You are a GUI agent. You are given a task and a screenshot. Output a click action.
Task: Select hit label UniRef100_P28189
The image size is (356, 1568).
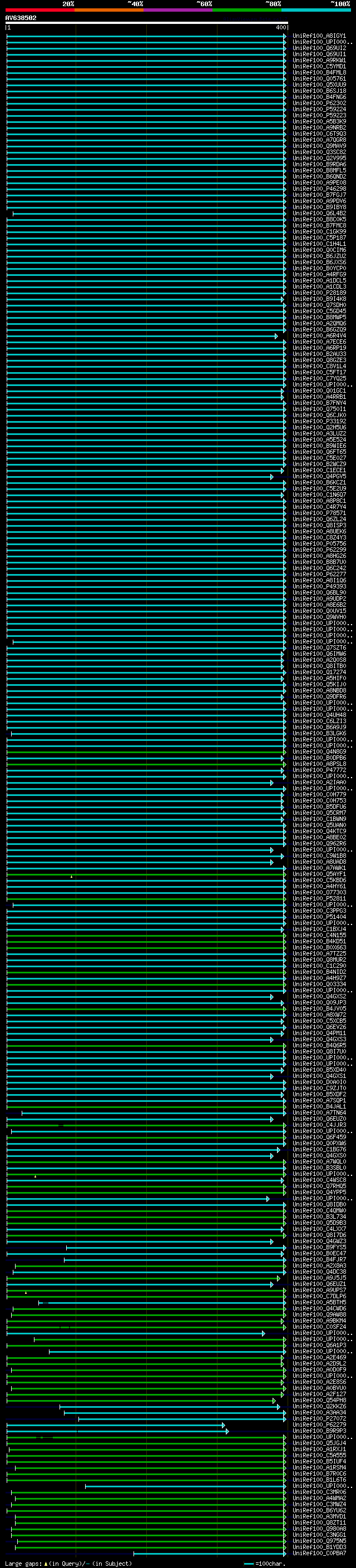pyautogui.click(x=319, y=293)
